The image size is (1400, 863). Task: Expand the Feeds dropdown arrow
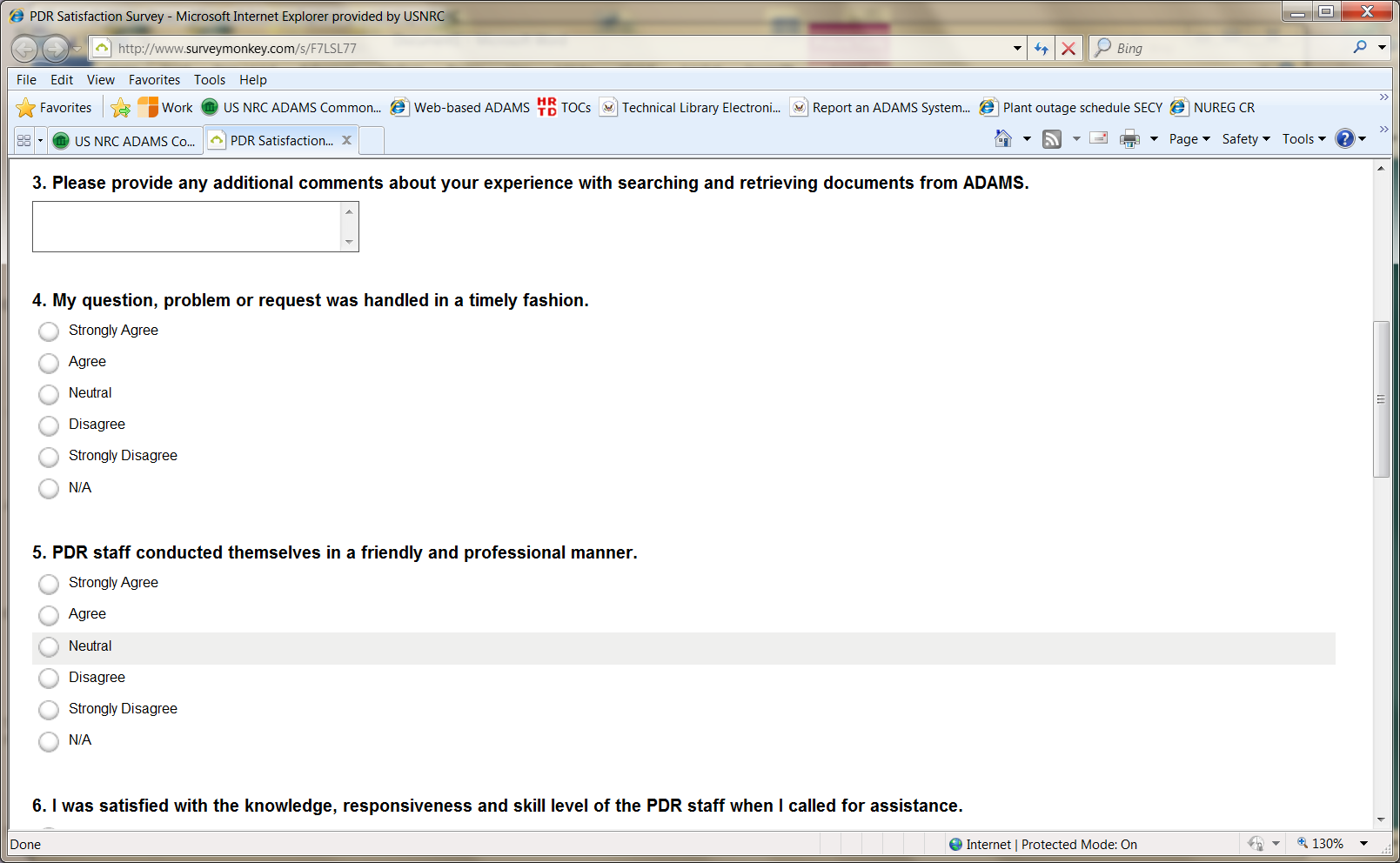[1076, 139]
